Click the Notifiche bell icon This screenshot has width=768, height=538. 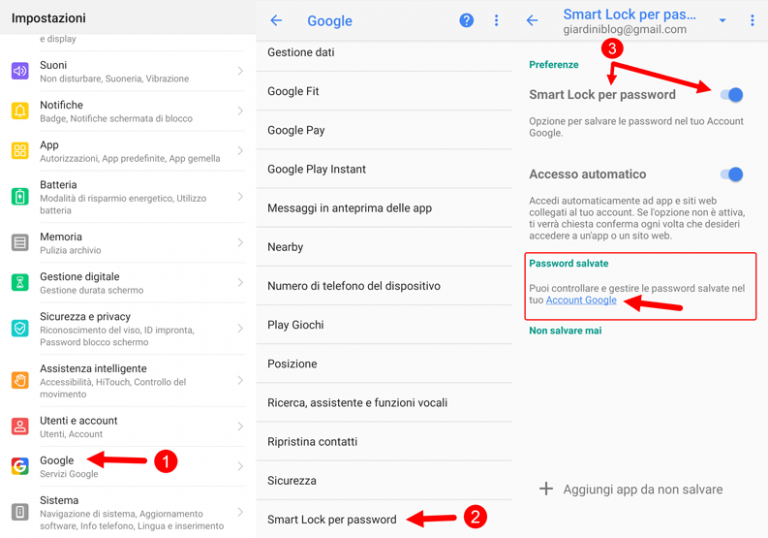[20, 111]
